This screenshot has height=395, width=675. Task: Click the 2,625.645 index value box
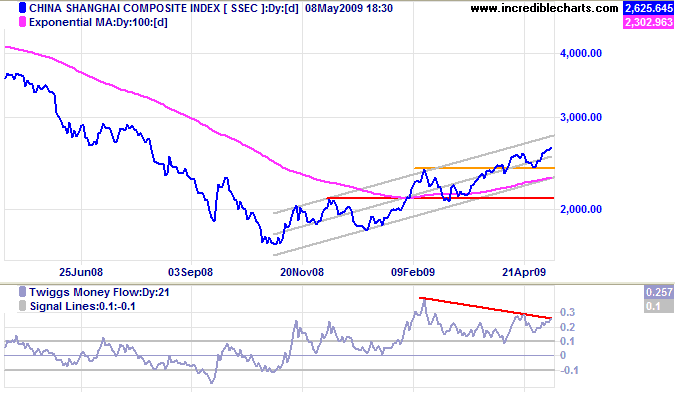[x=648, y=8]
